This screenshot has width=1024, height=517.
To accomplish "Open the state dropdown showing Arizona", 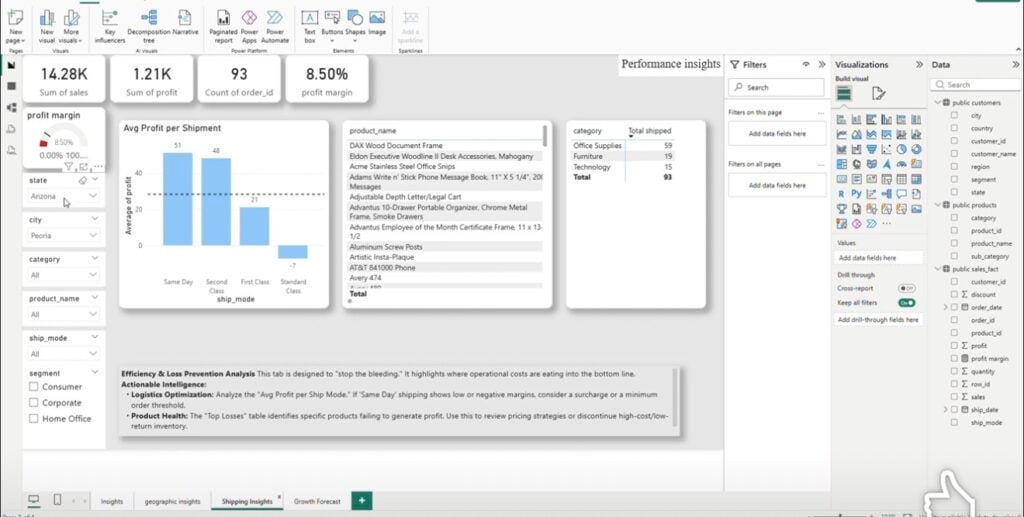I will tap(64, 196).
